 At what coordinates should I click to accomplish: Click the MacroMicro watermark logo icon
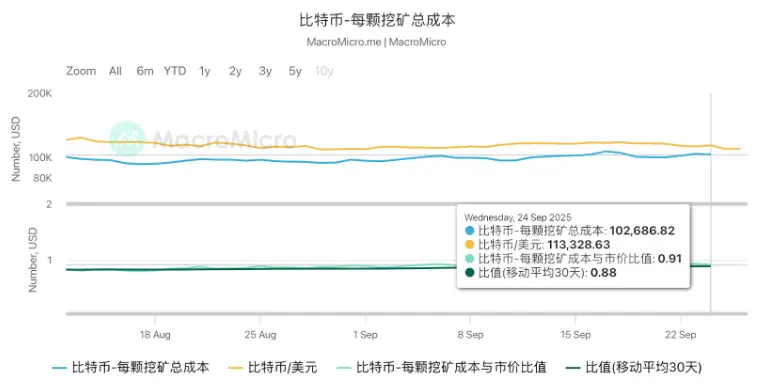pos(127,139)
